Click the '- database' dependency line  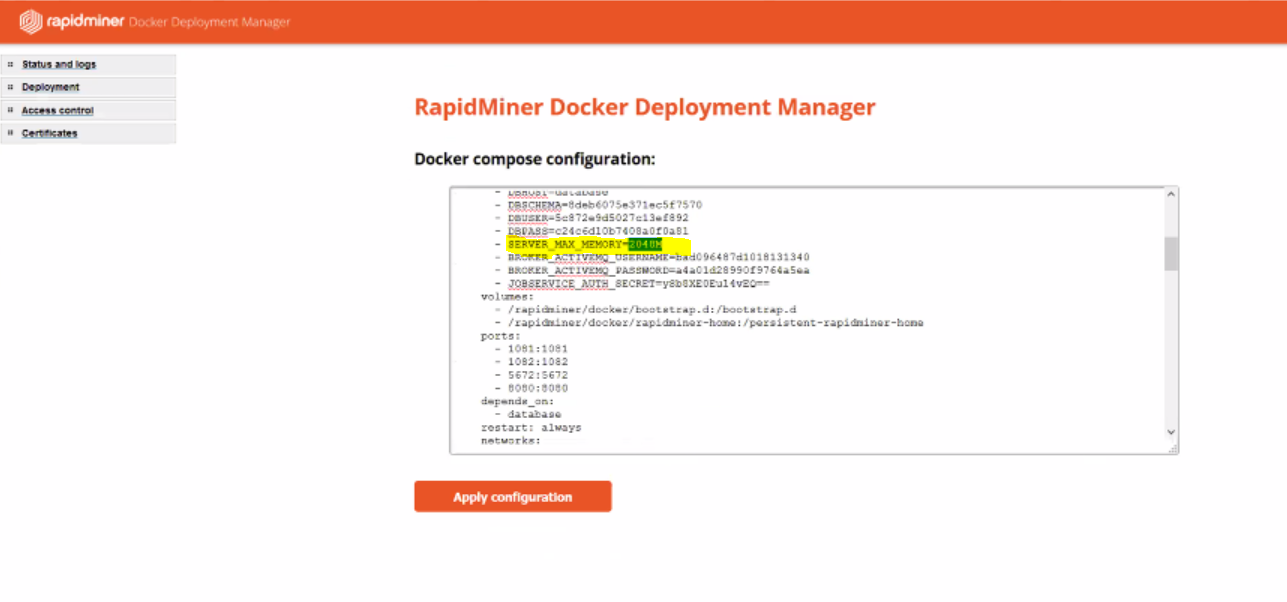(x=528, y=414)
